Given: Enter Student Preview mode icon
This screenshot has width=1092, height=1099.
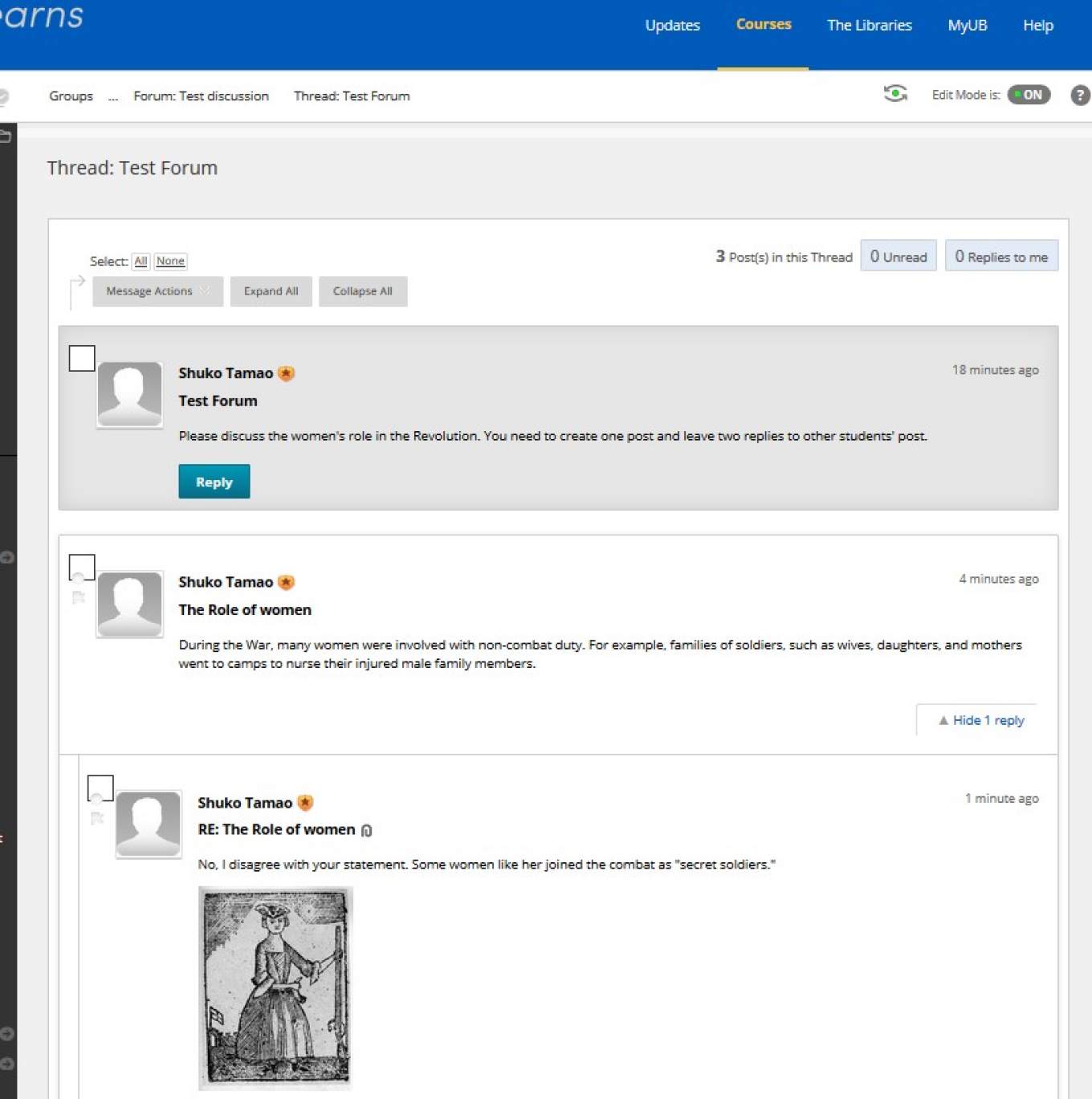Looking at the screenshot, I should pos(895,94).
